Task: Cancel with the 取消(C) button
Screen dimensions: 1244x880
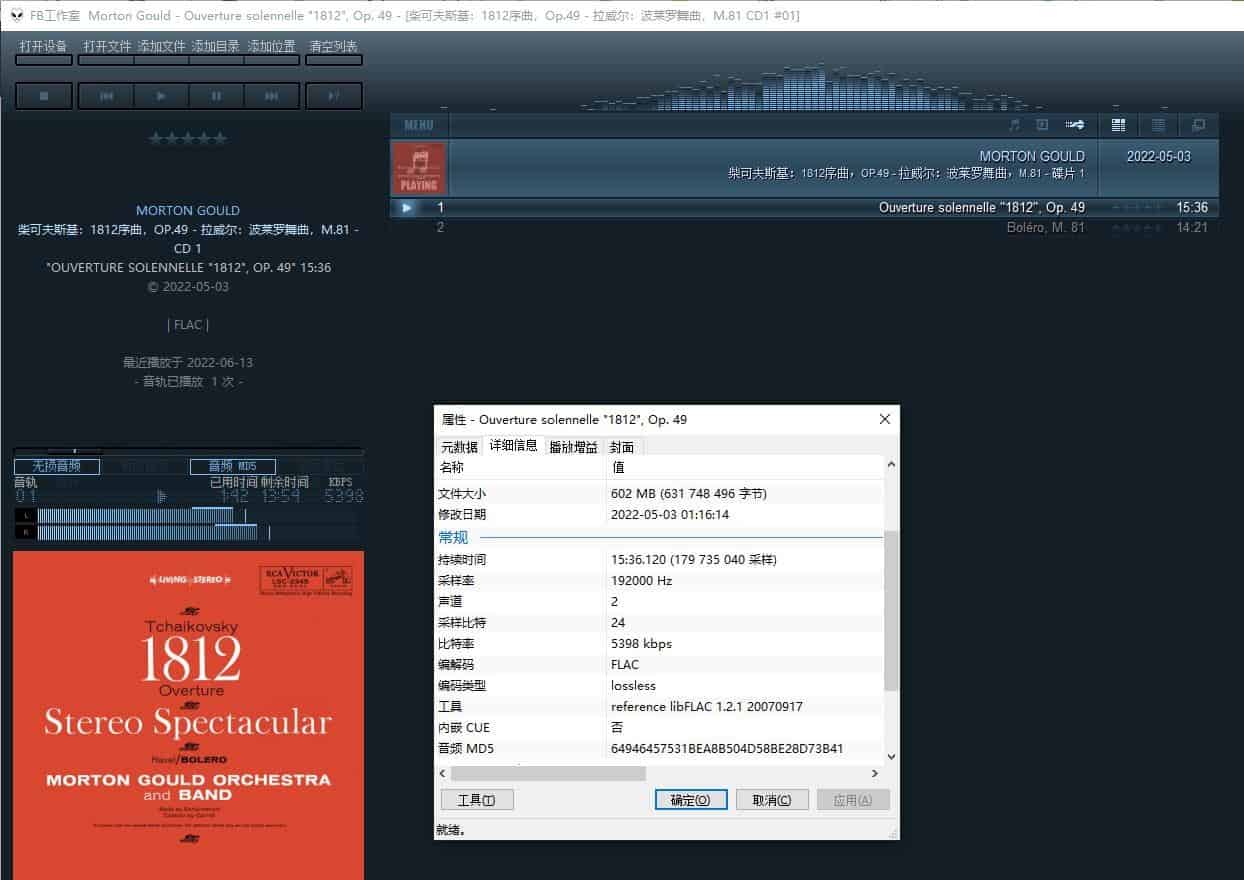Action: click(772, 800)
